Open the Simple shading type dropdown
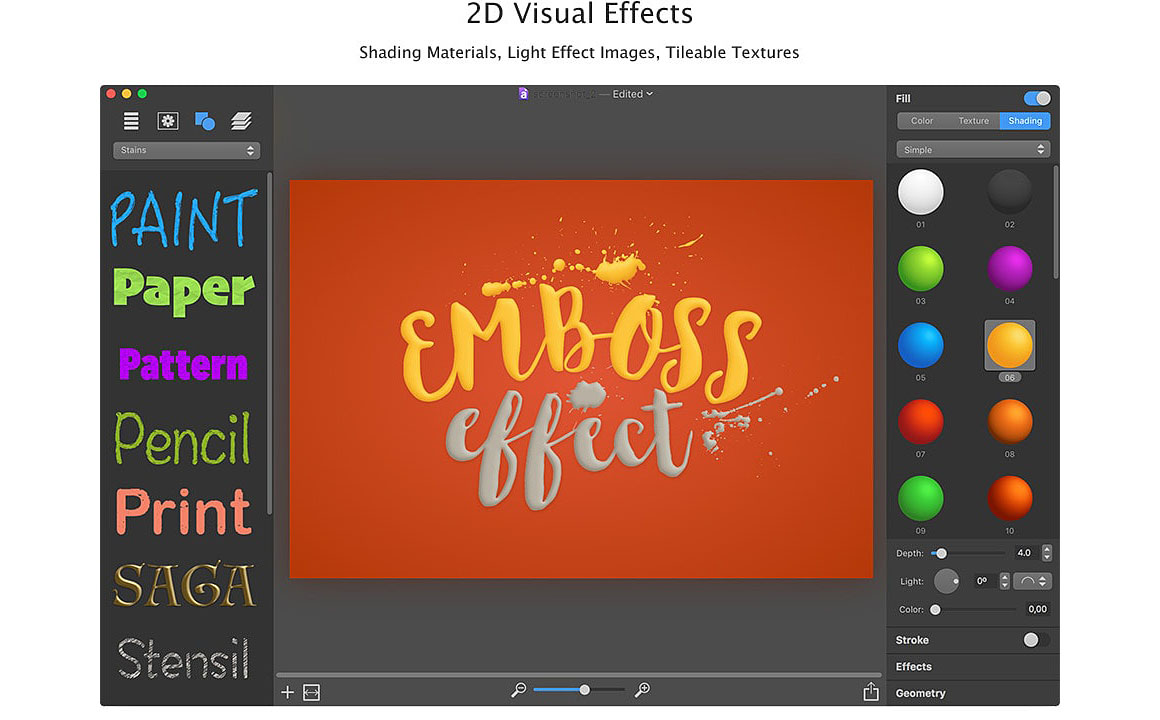The height and width of the screenshot is (720, 1160). [973, 149]
